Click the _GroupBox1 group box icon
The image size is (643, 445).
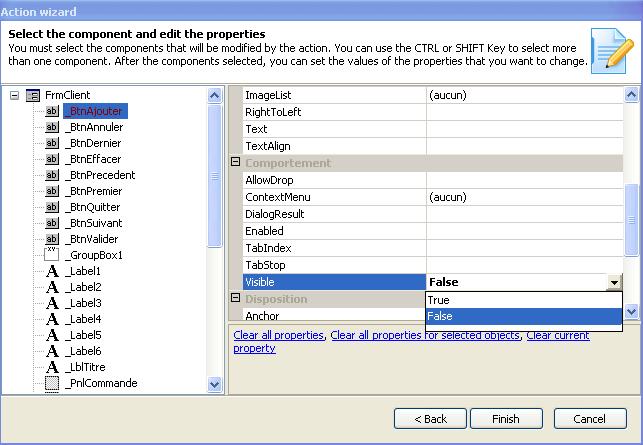52,255
